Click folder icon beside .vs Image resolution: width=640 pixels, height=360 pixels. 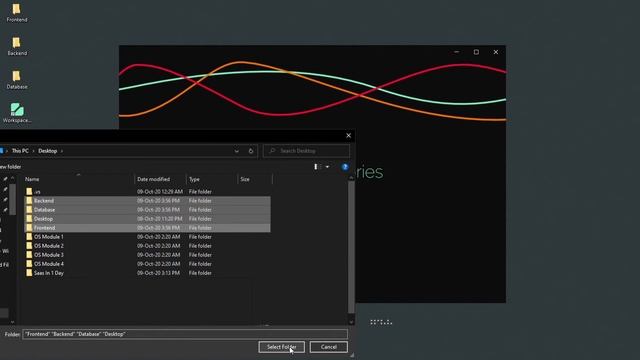(x=29, y=191)
